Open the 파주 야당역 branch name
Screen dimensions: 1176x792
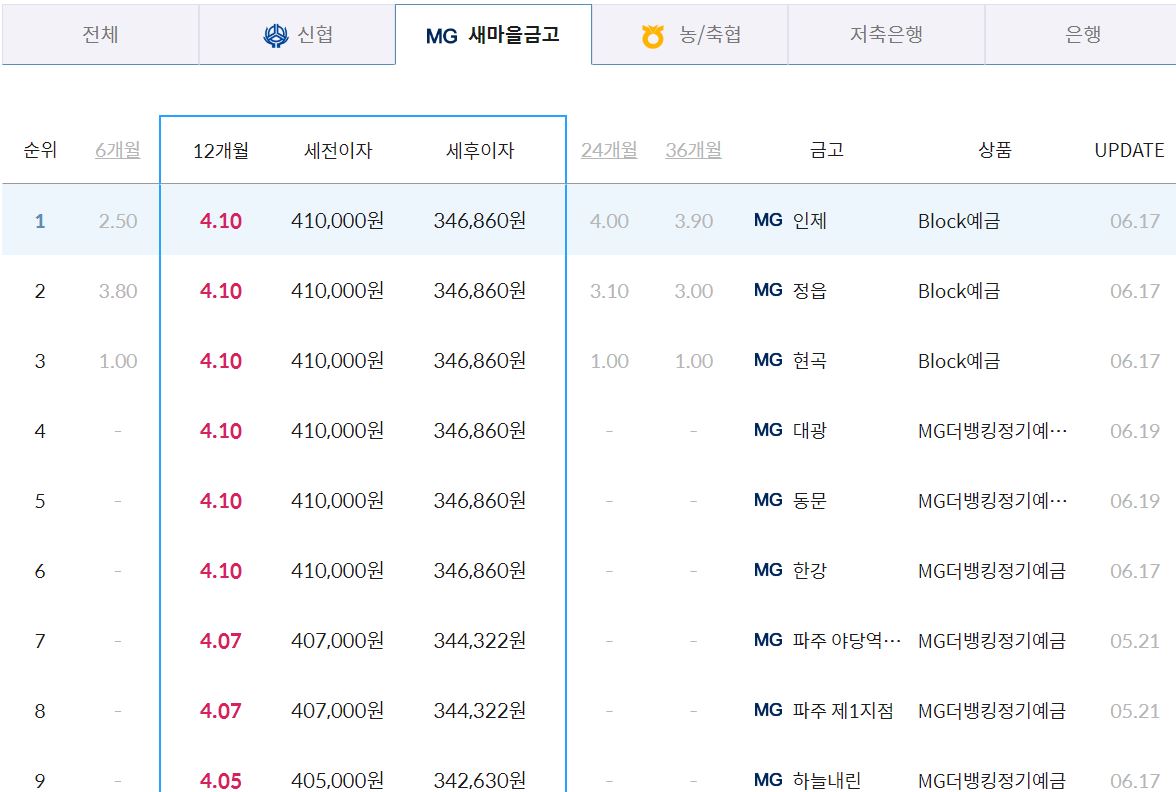coord(847,640)
